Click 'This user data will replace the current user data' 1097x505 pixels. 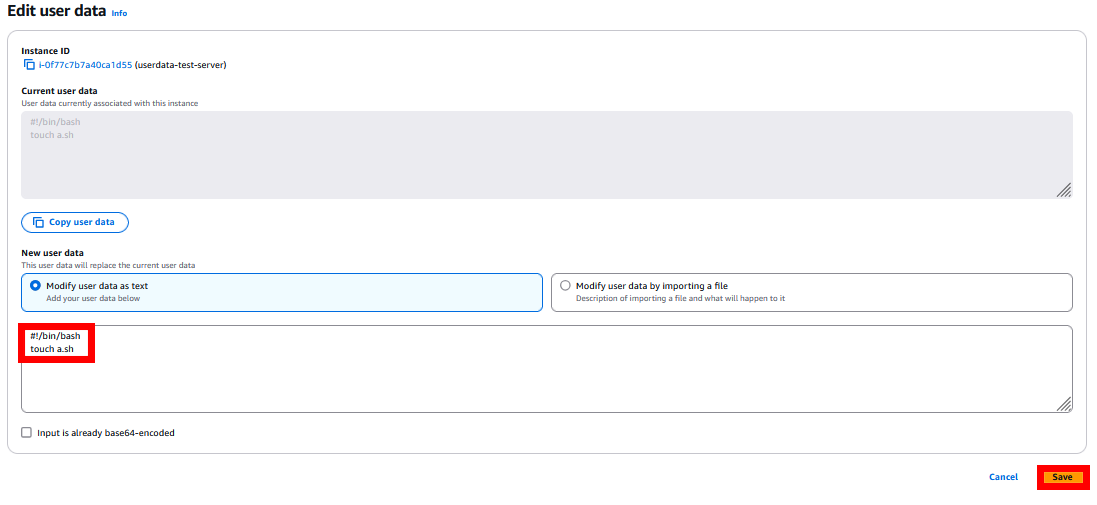(x=108, y=265)
